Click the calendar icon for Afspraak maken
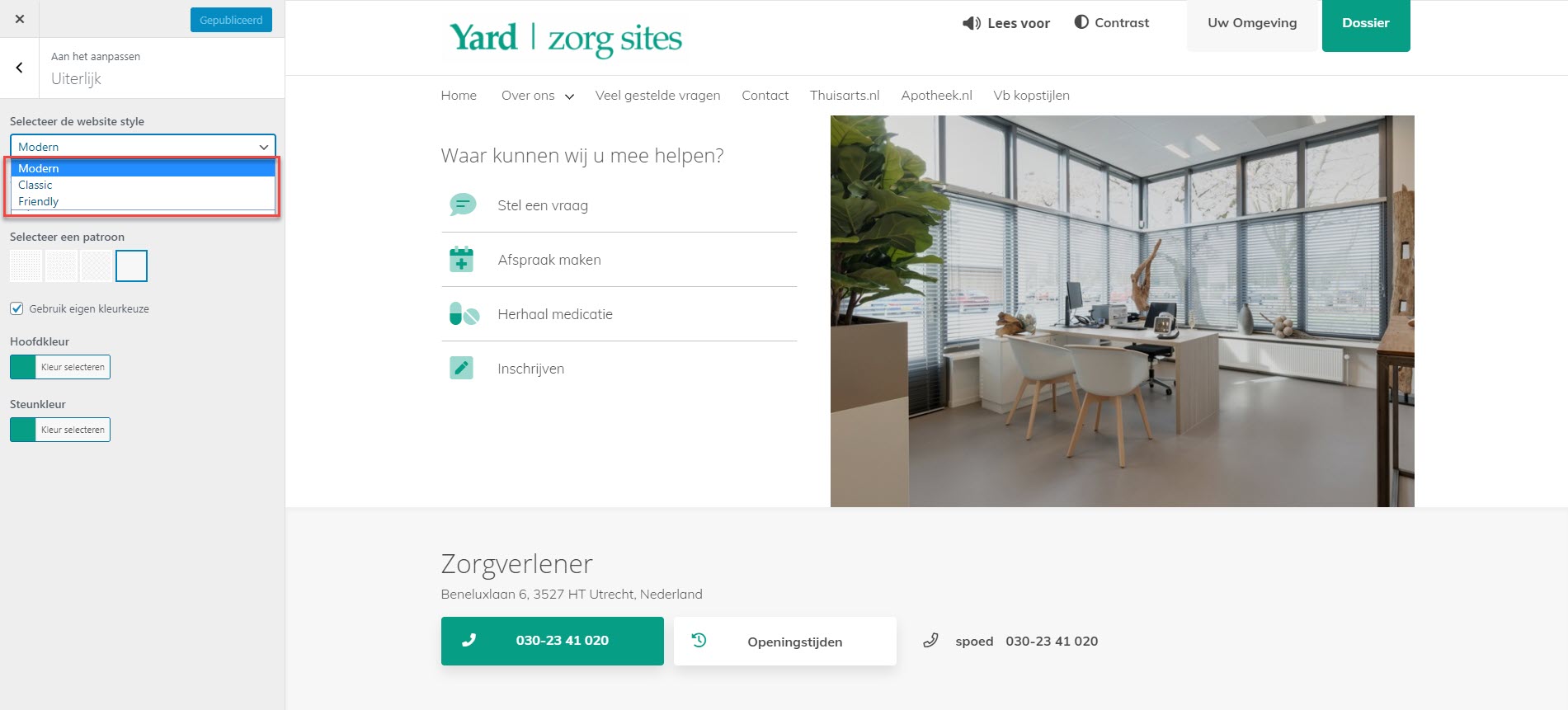The image size is (1568, 710). tap(461, 259)
